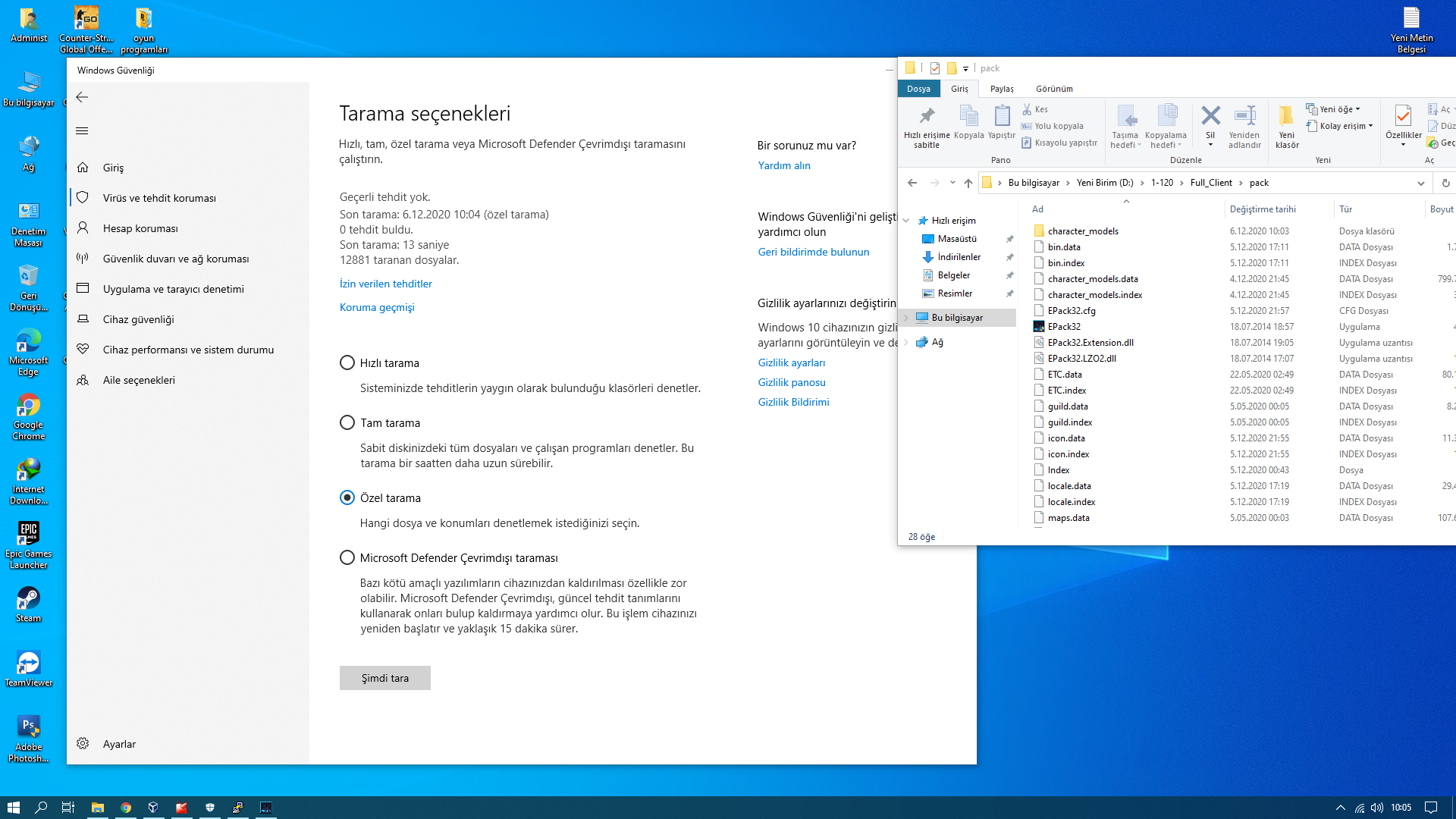
Task: Click the back arrow in Windows Güvenliği
Action: coord(83,97)
